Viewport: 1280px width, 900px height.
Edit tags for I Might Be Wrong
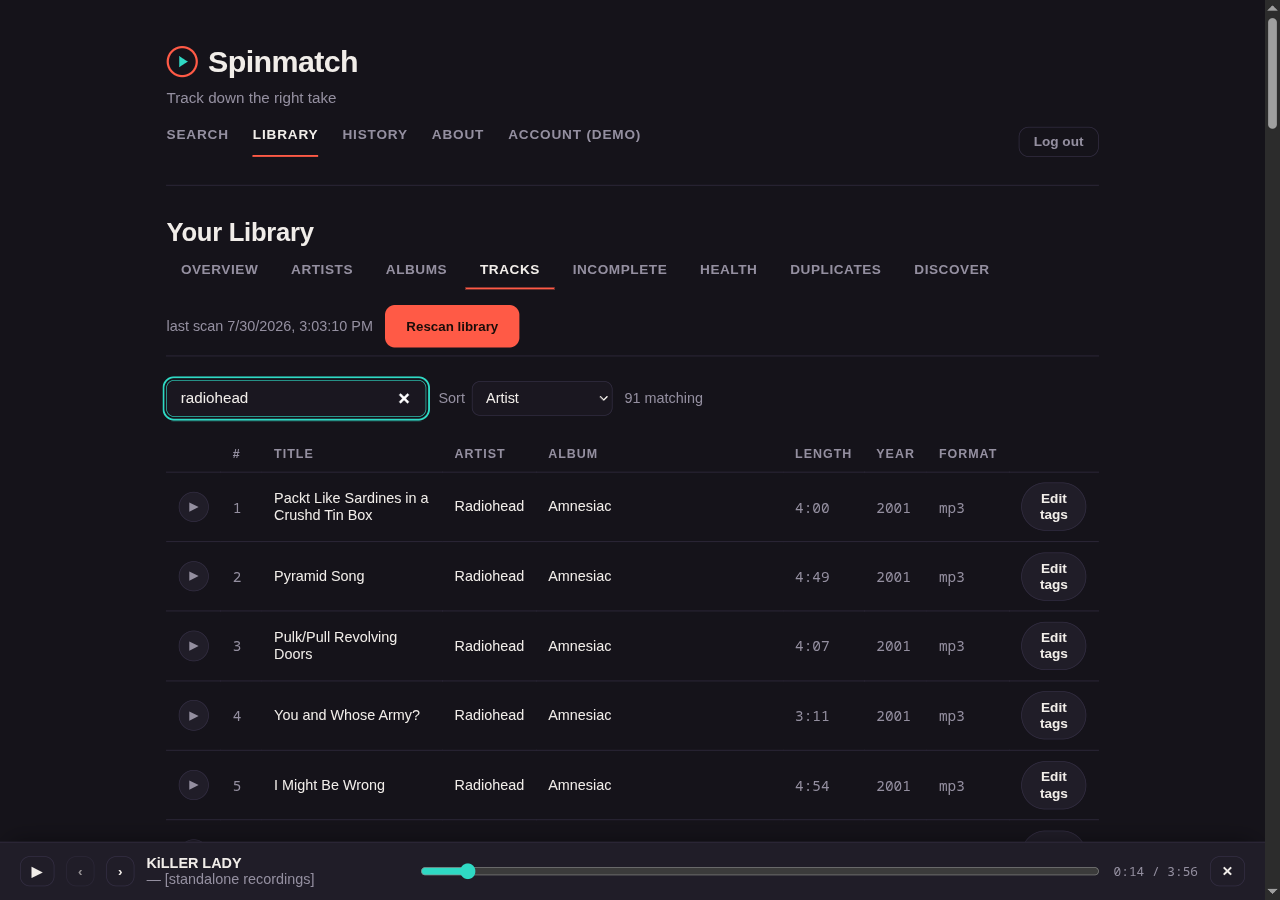pyautogui.click(x=1053, y=785)
